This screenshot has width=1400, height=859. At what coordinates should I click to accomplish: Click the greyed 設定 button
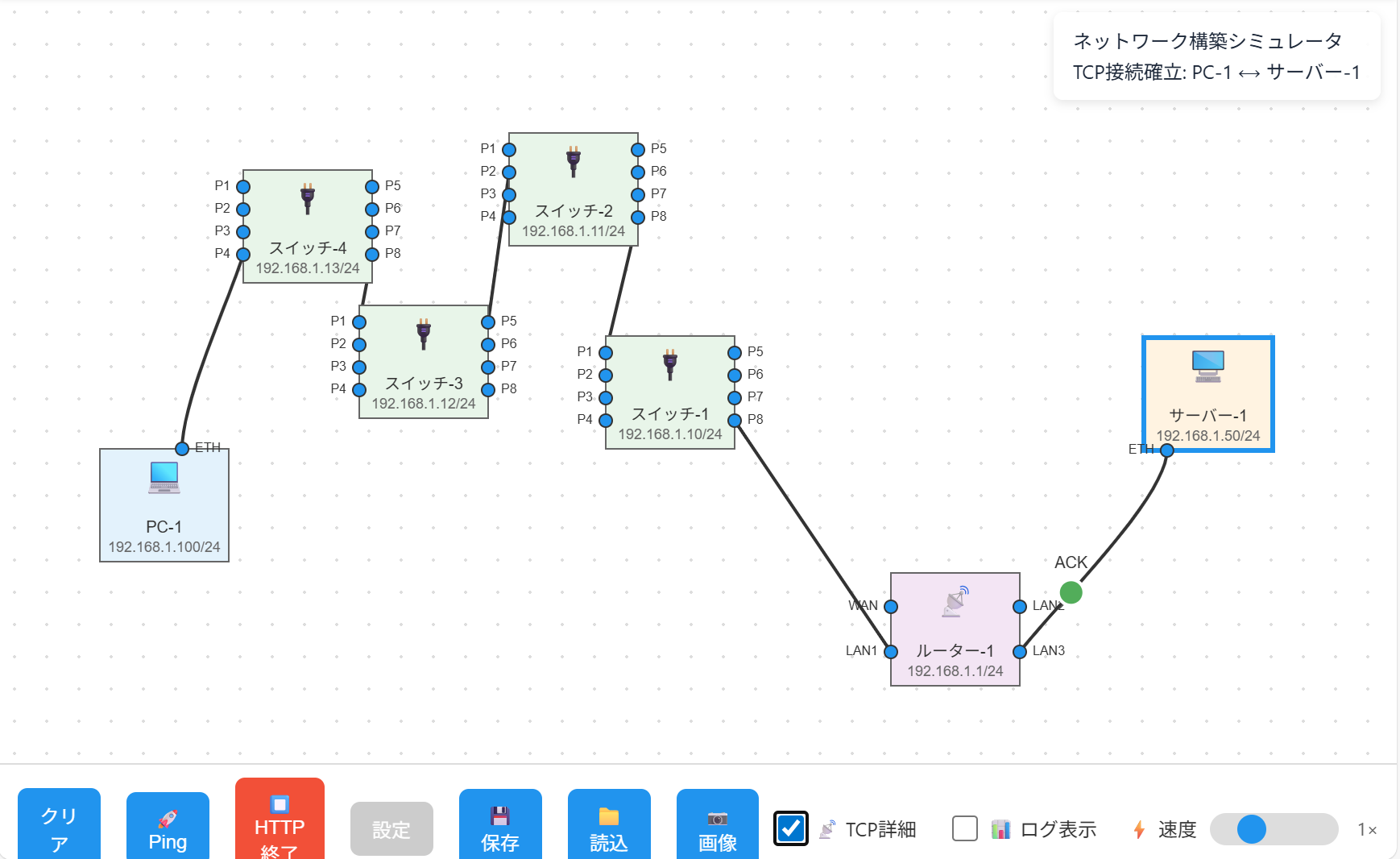[x=391, y=828]
